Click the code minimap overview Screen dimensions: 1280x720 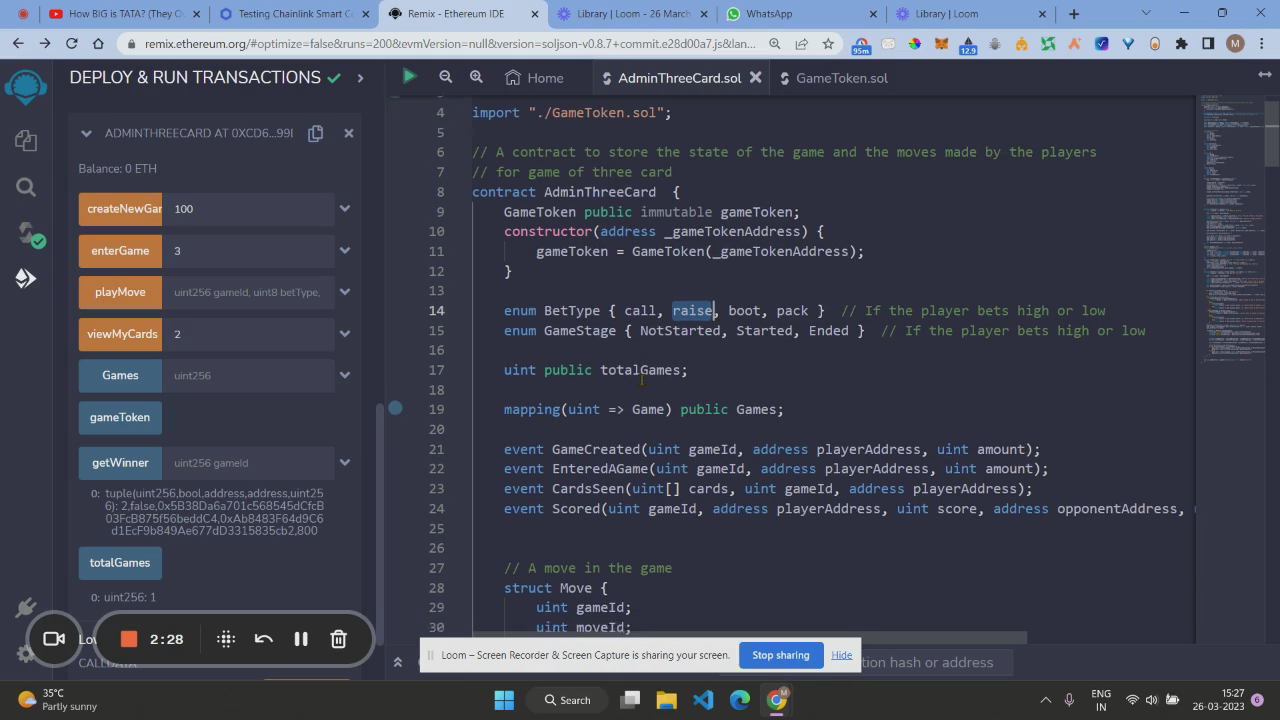(x=1232, y=230)
